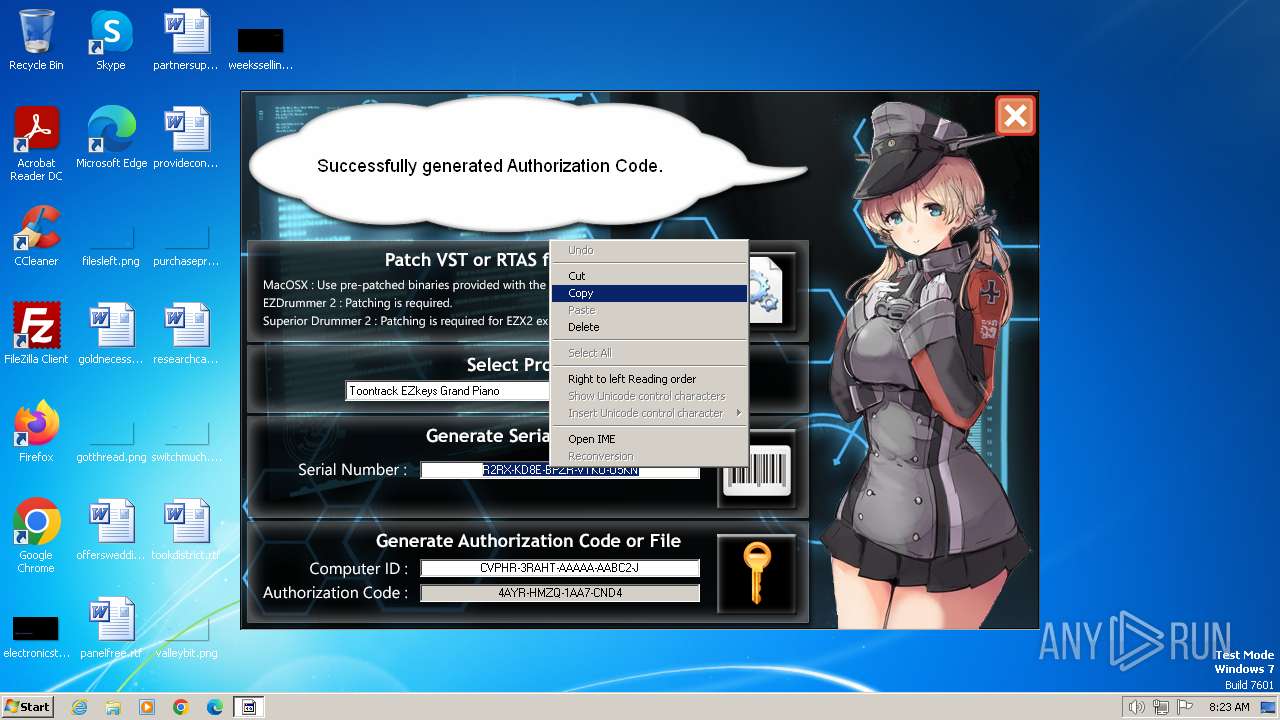Image resolution: width=1280 pixels, height=720 pixels.
Task: Open the Skype desktop shortcut
Action: [x=111, y=40]
